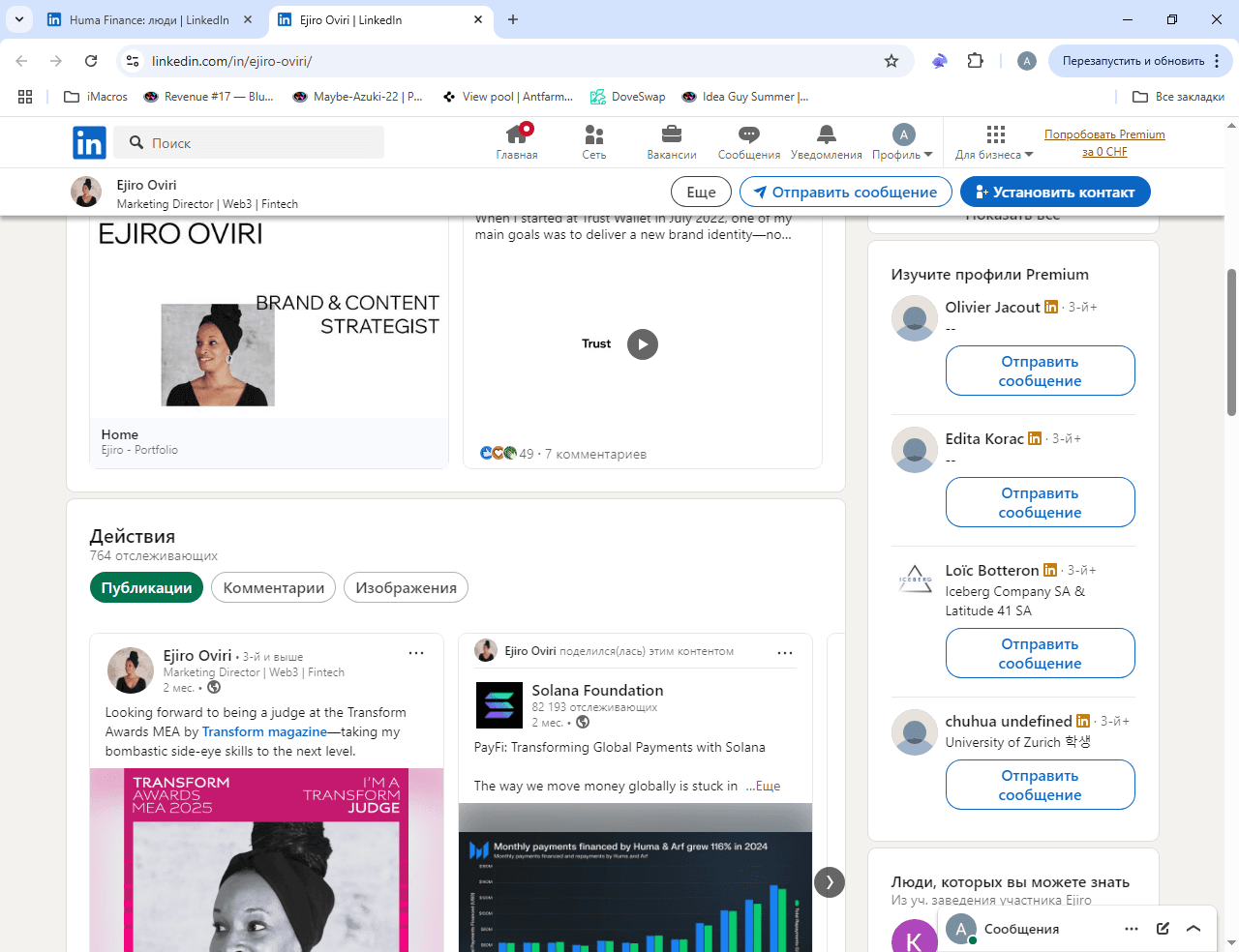This screenshot has height=952, width=1239.
Task: Open messaging panel options menu
Action: coord(1132,929)
